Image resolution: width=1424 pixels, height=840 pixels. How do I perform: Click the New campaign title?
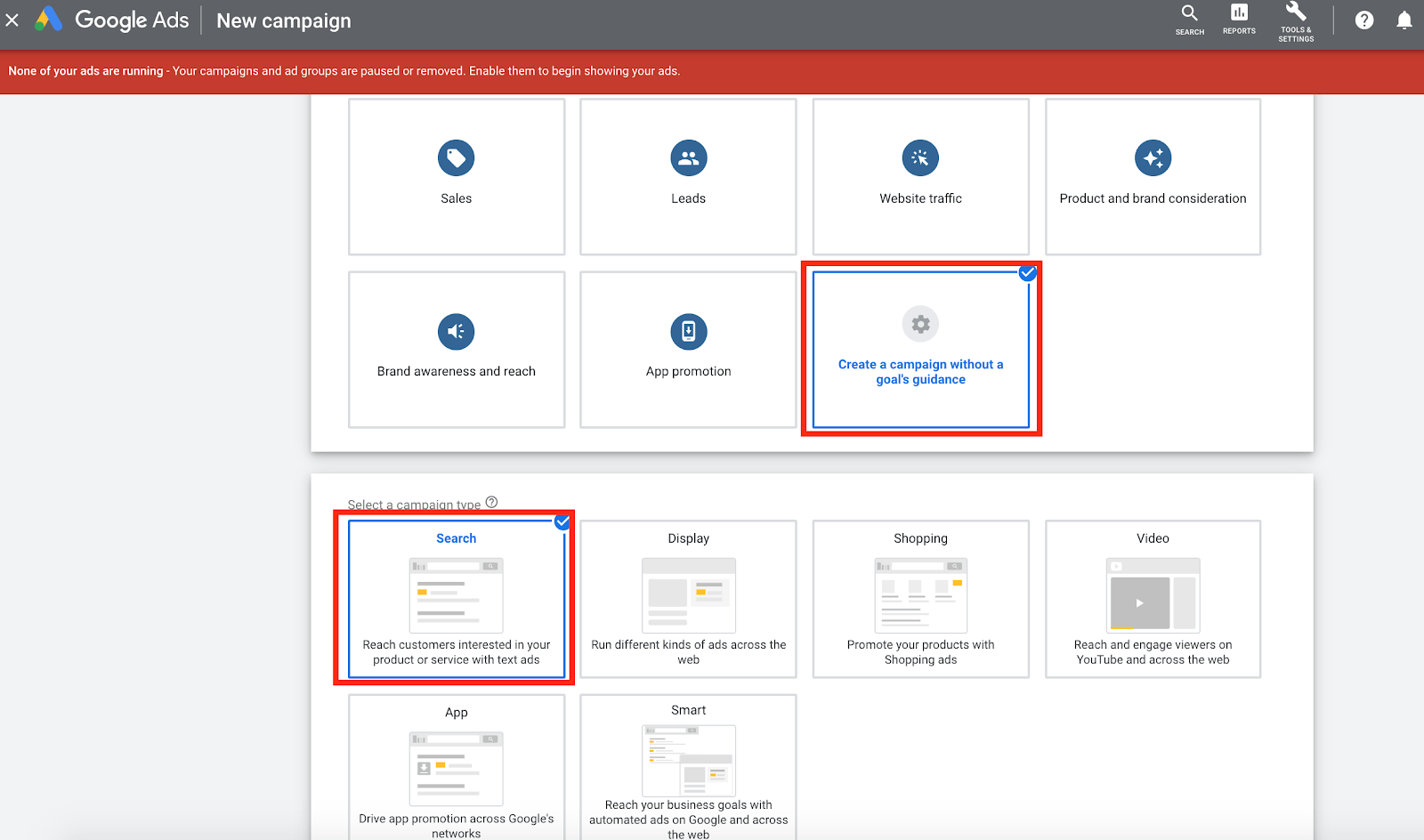283,20
